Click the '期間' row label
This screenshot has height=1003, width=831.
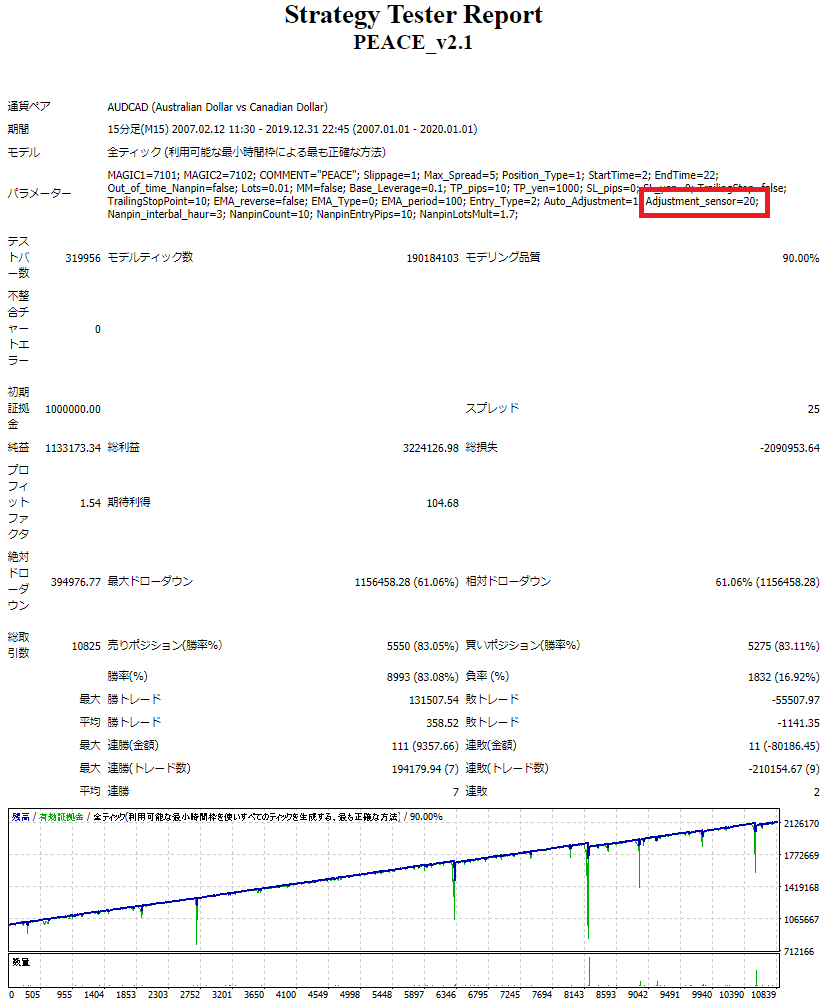click(18, 129)
